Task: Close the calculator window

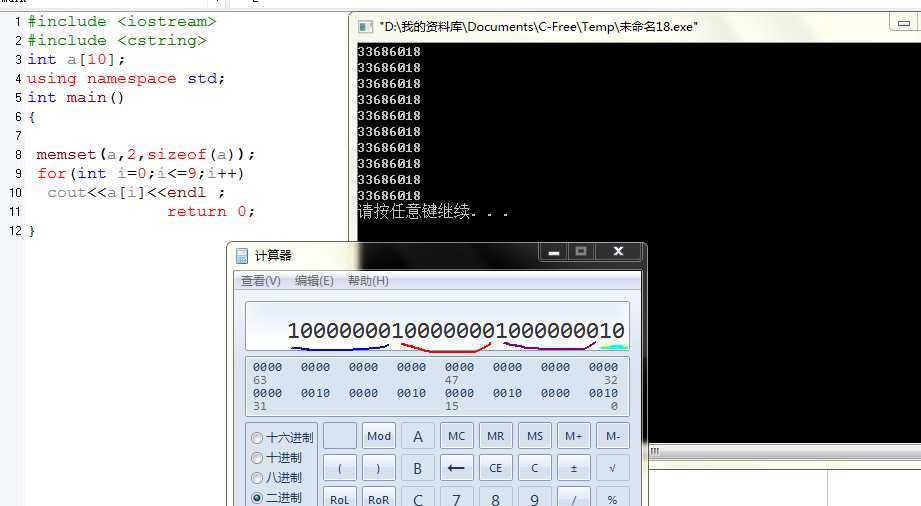Action: point(618,252)
